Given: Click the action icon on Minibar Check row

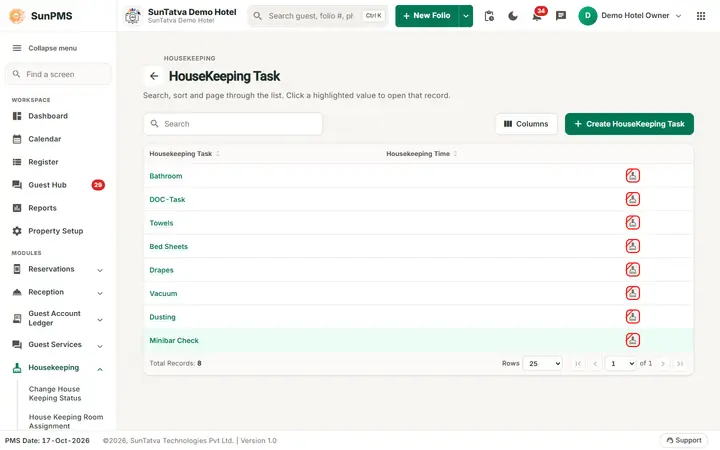Looking at the screenshot, I should [x=633, y=340].
